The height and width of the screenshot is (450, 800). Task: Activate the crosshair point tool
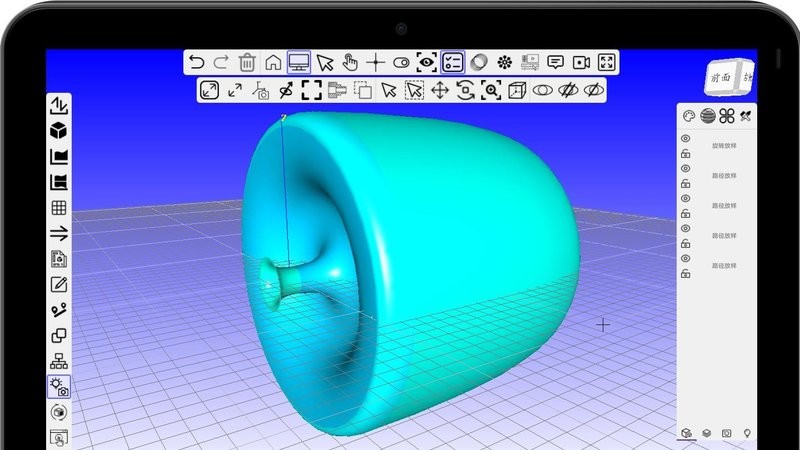(x=376, y=62)
